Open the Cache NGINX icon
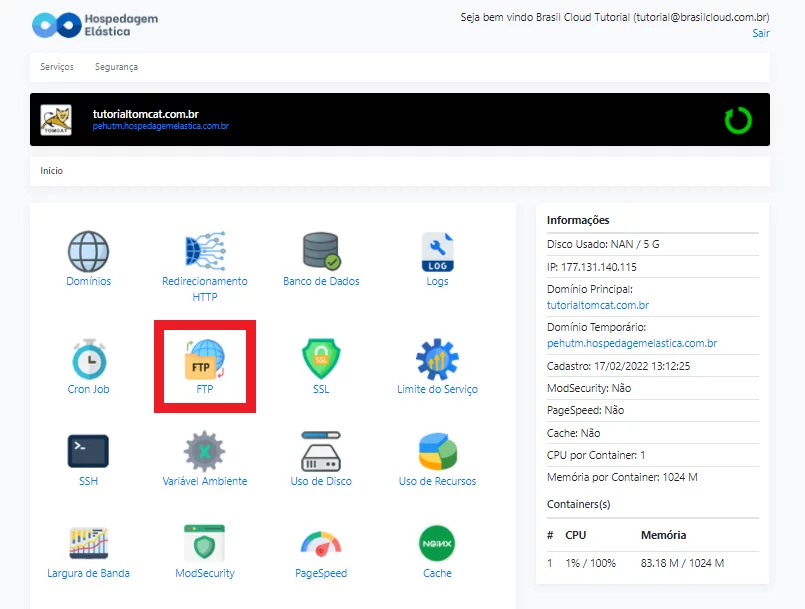Viewport: 805px width, 609px height. point(437,543)
